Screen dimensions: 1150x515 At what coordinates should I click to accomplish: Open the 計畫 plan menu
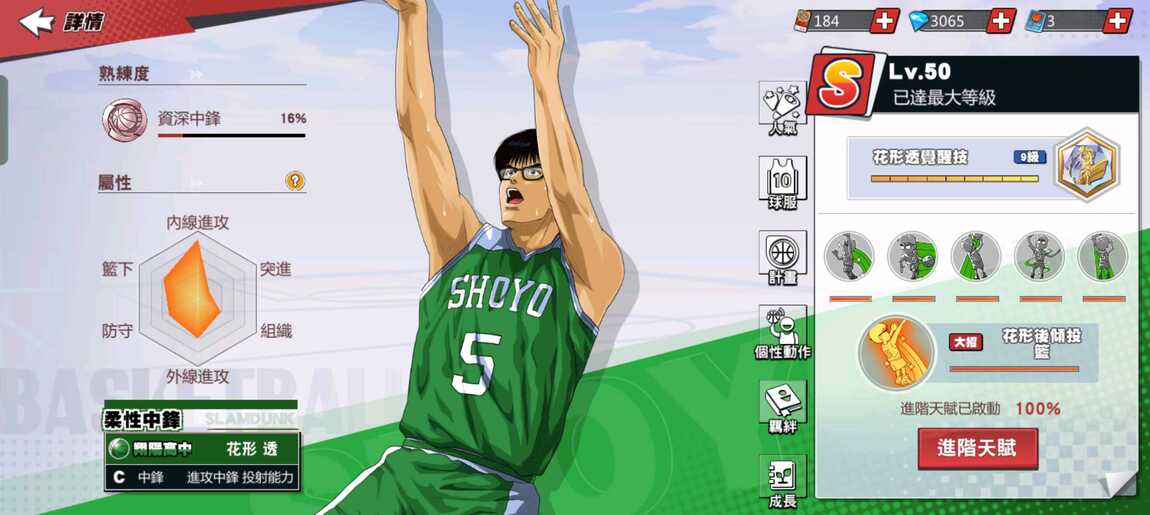pos(783,258)
